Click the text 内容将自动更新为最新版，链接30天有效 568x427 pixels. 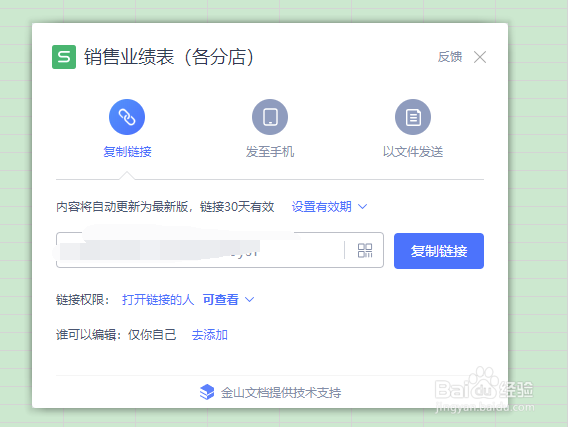point(165,206)
